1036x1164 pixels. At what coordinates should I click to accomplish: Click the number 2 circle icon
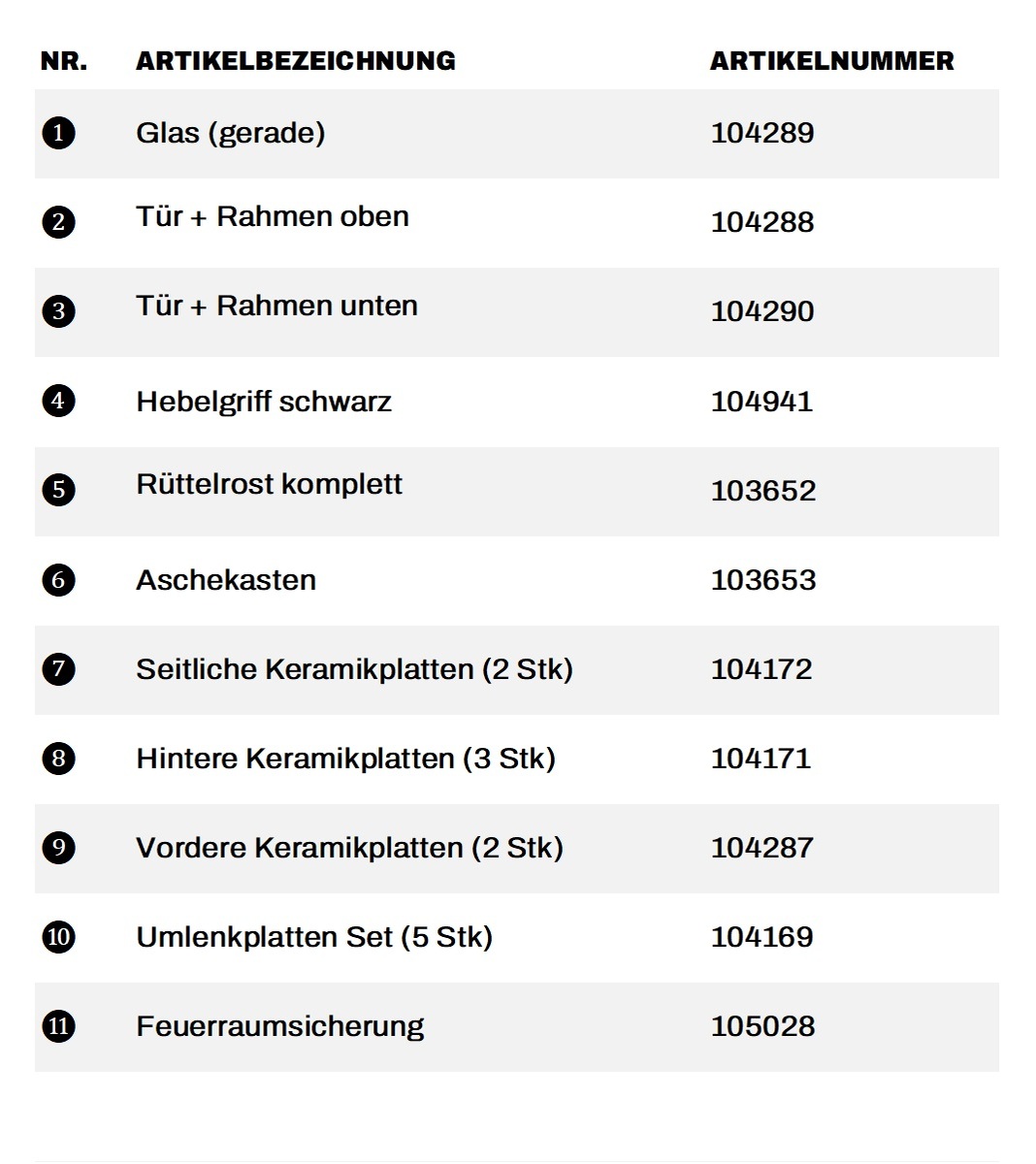click(59, 222)
